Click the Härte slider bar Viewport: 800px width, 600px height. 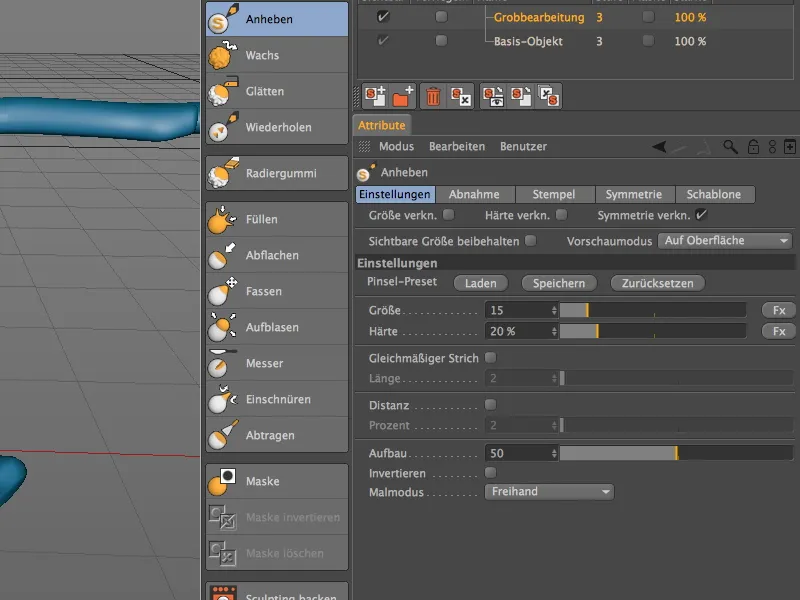(653, 332)
